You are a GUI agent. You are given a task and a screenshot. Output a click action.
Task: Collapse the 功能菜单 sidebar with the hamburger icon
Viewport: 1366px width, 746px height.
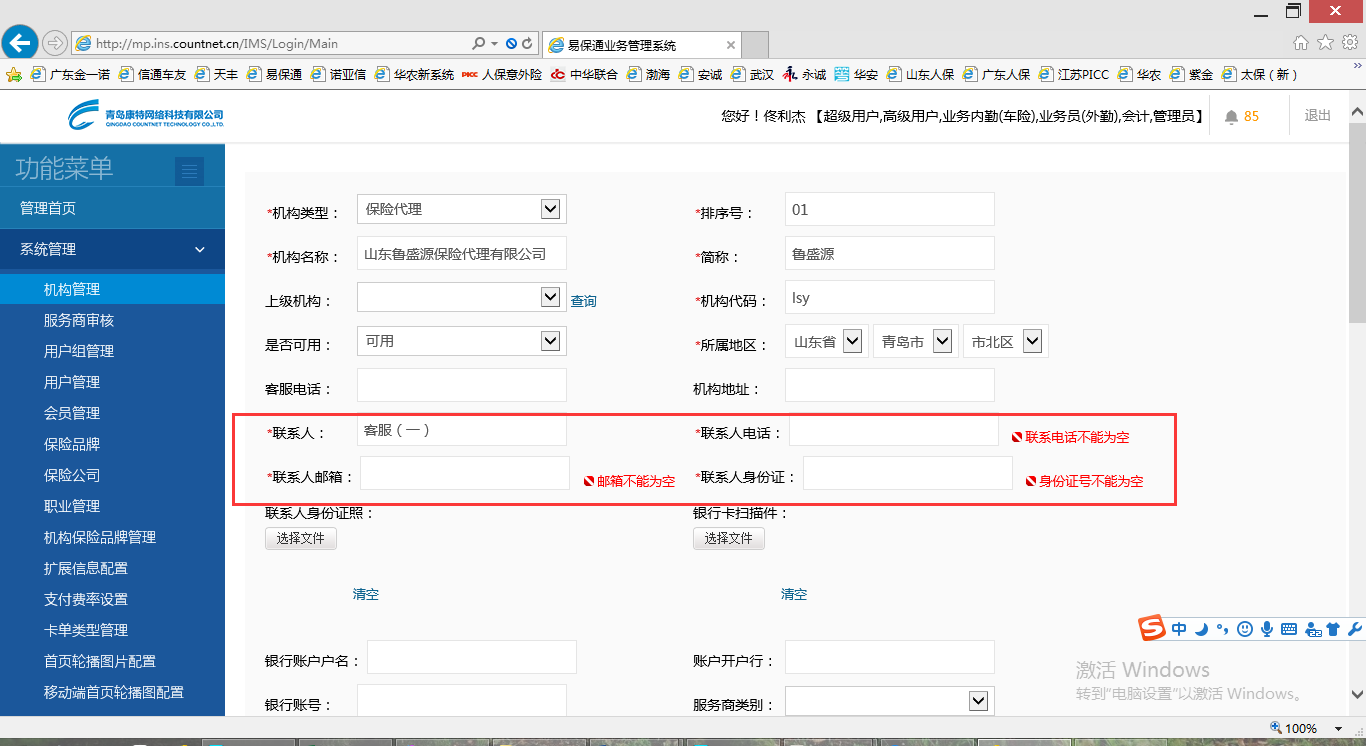189,171
